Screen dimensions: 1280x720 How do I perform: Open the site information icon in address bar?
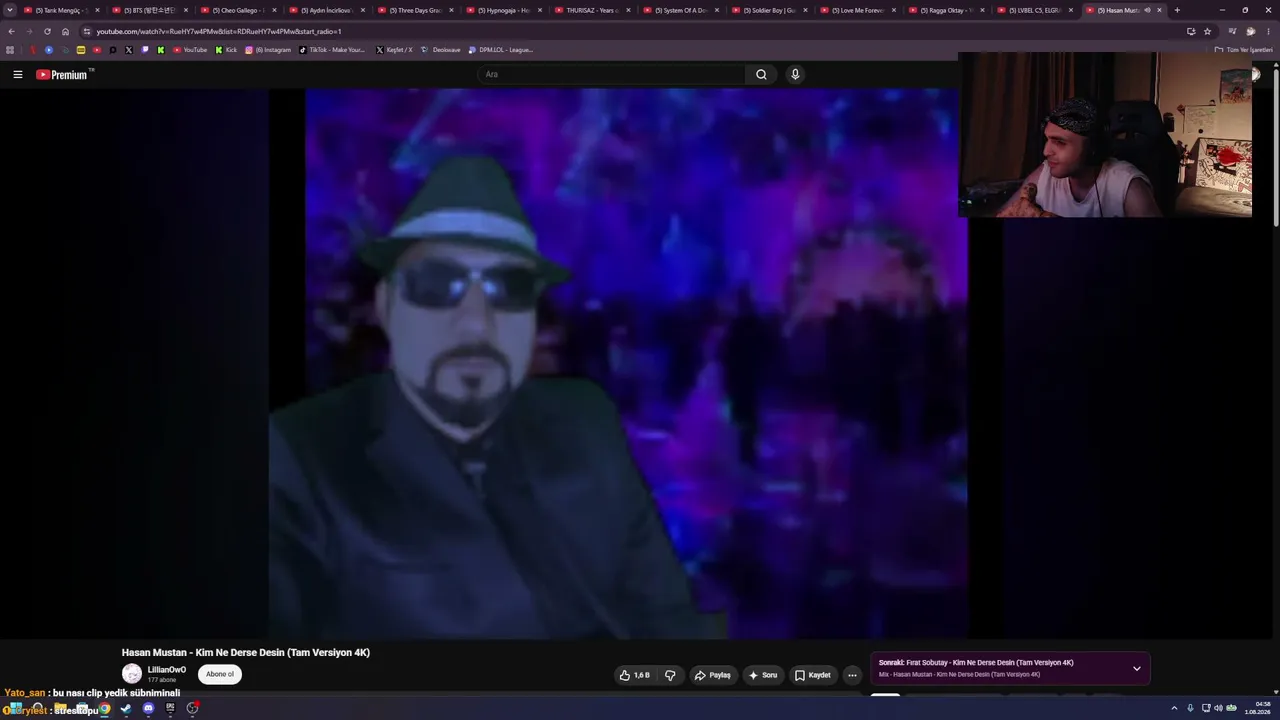[87, 31]
